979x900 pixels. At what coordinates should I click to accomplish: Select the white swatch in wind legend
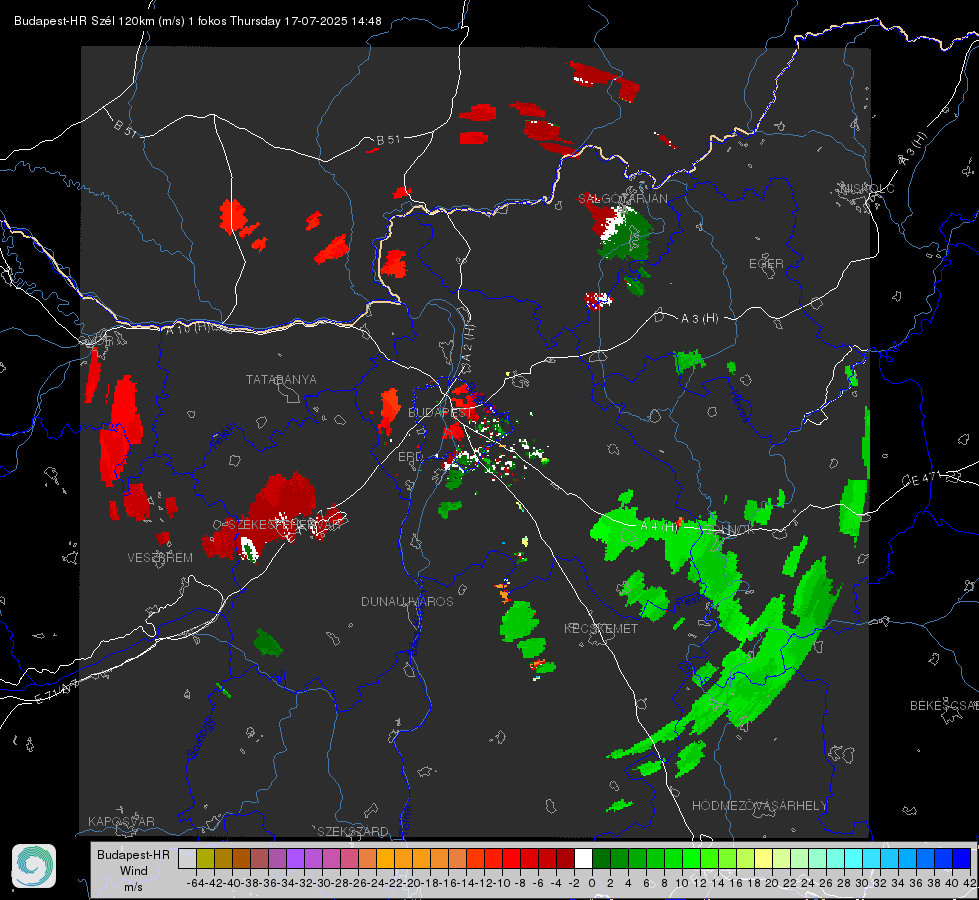(583, 859)
